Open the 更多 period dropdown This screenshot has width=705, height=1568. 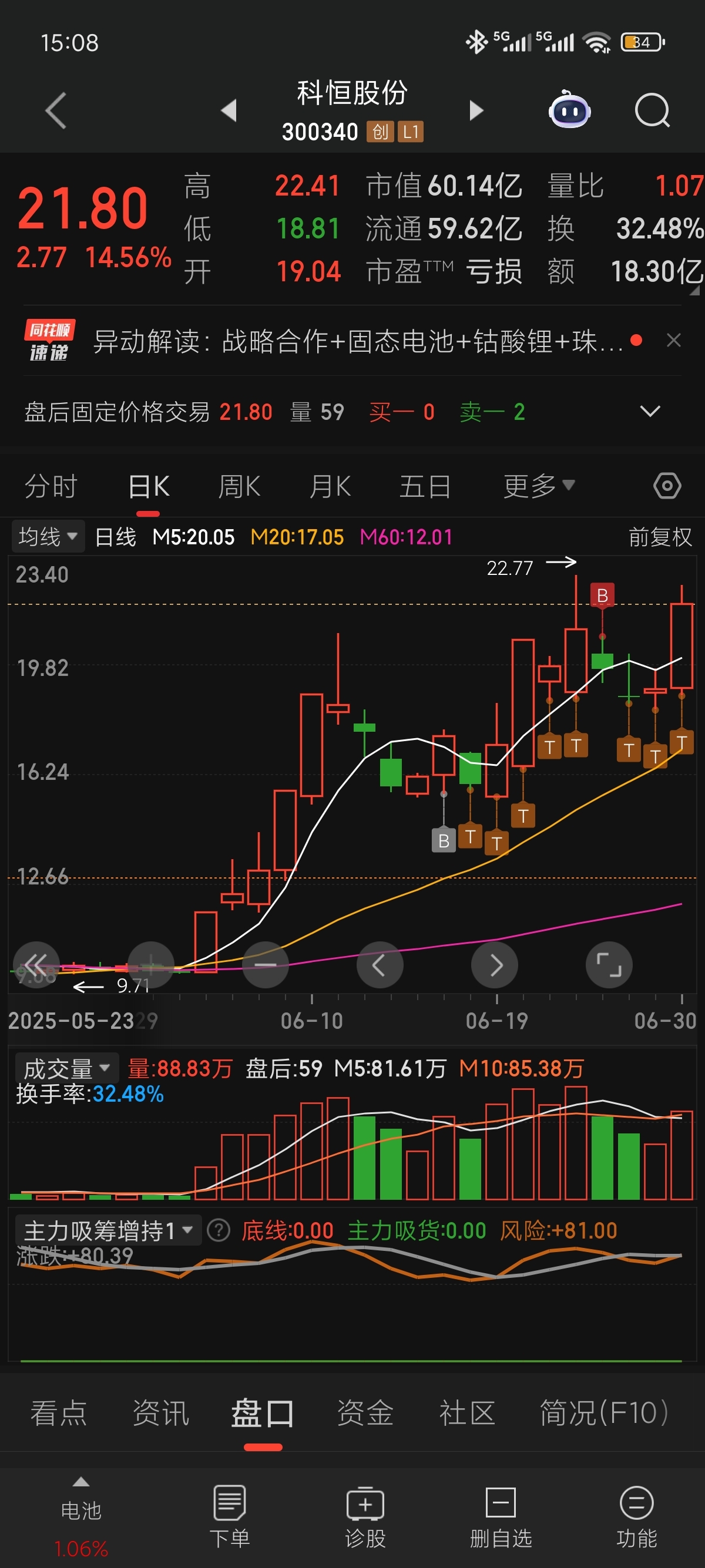pyautogui.click(x=539, y=486)
